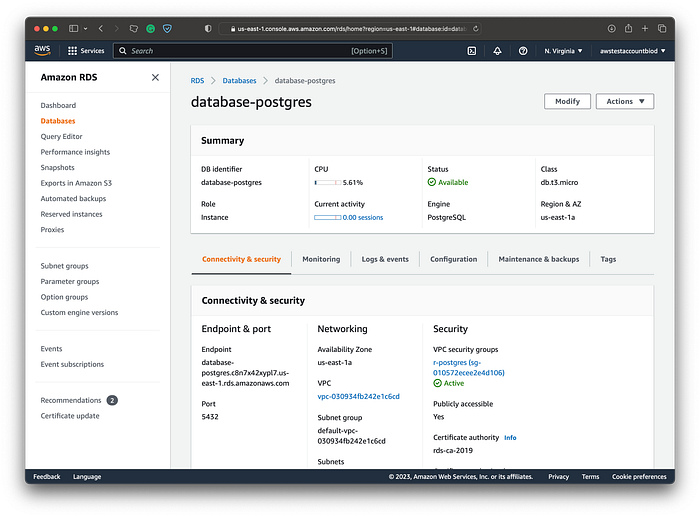Open the awstestaccountbiod account menu
Image resolution: width=700 pixels, height=517 pixels.
coord(633,51)
